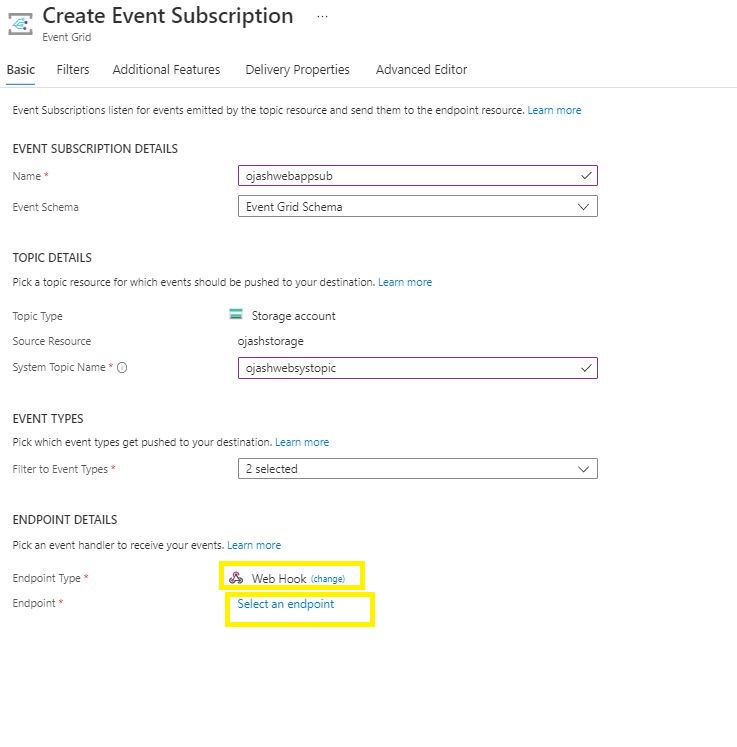Select the Basic tab
The width and height of the screenshot is (737, 747).
(20, 70)
